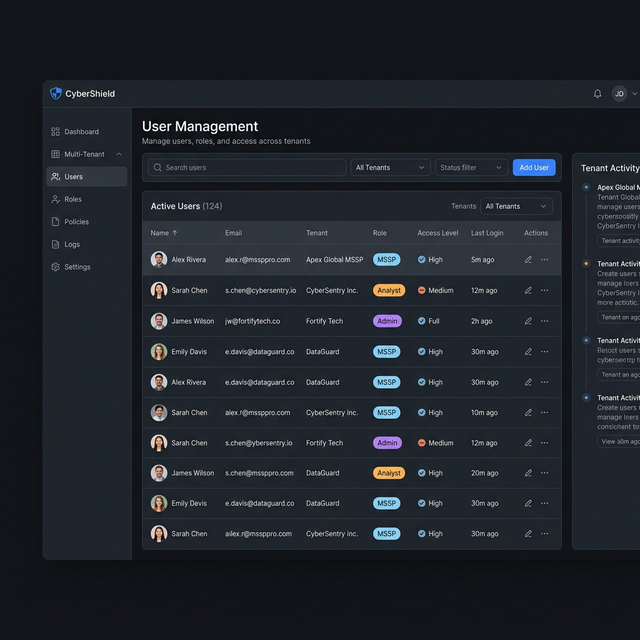Click the 'Tenant on ago' button
The height and width of the screenshot is (640, 640).
coord(619,317)
